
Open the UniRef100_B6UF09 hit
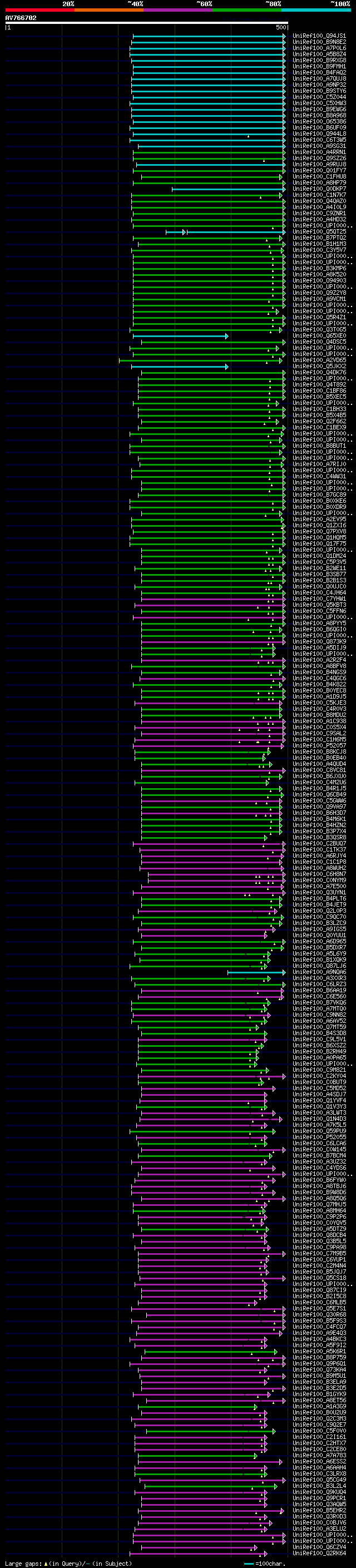point(319,127)
